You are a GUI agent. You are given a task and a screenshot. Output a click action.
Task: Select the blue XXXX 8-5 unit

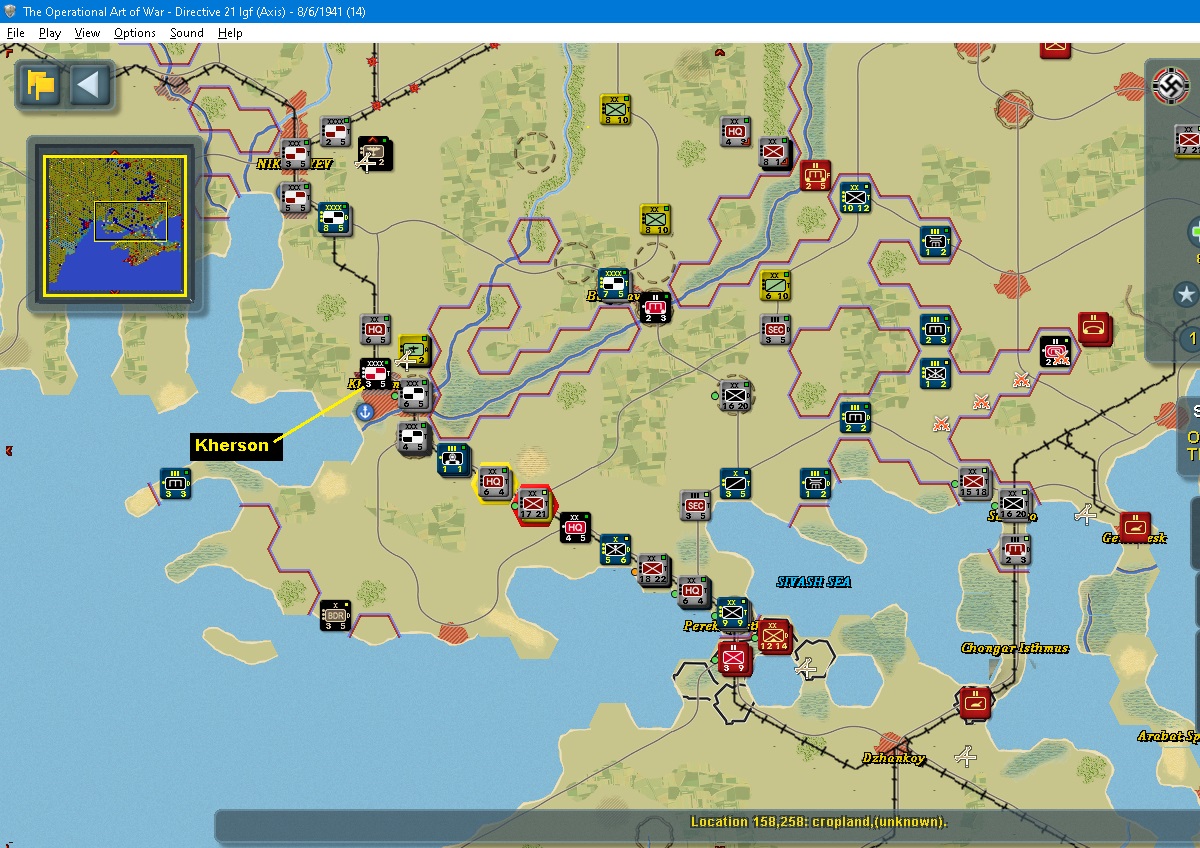[x=335, y=218]
